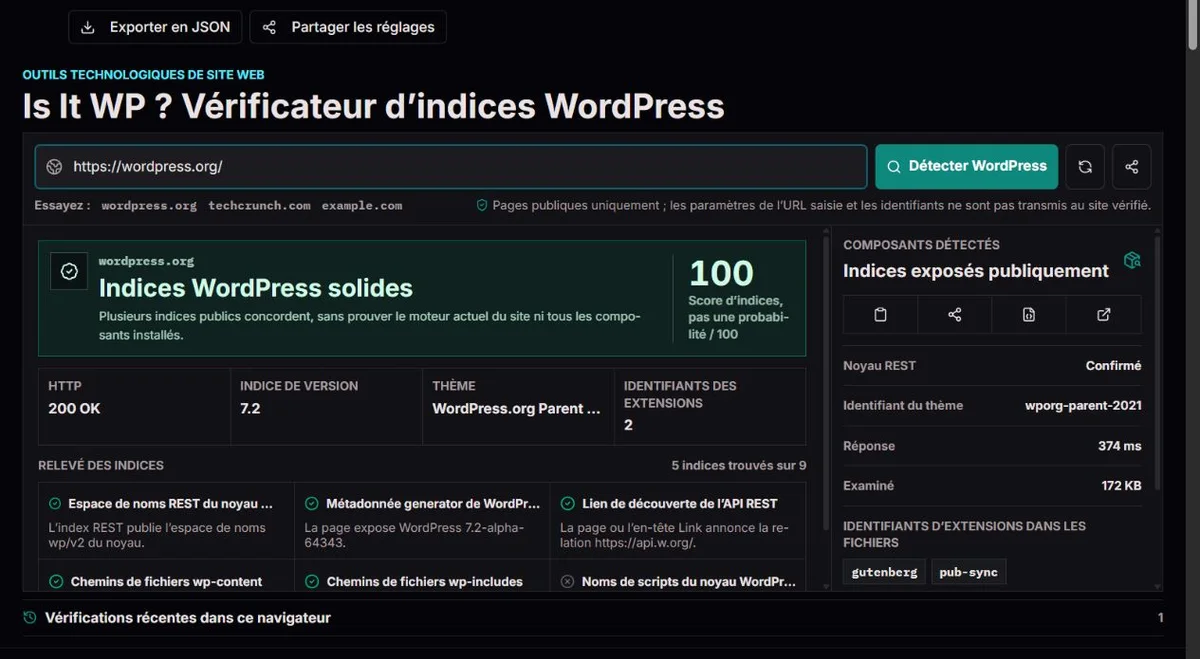Screen dimensions: 1200x659
Task: Open the external link icon in the components panel
Action: pos(1104,314)
